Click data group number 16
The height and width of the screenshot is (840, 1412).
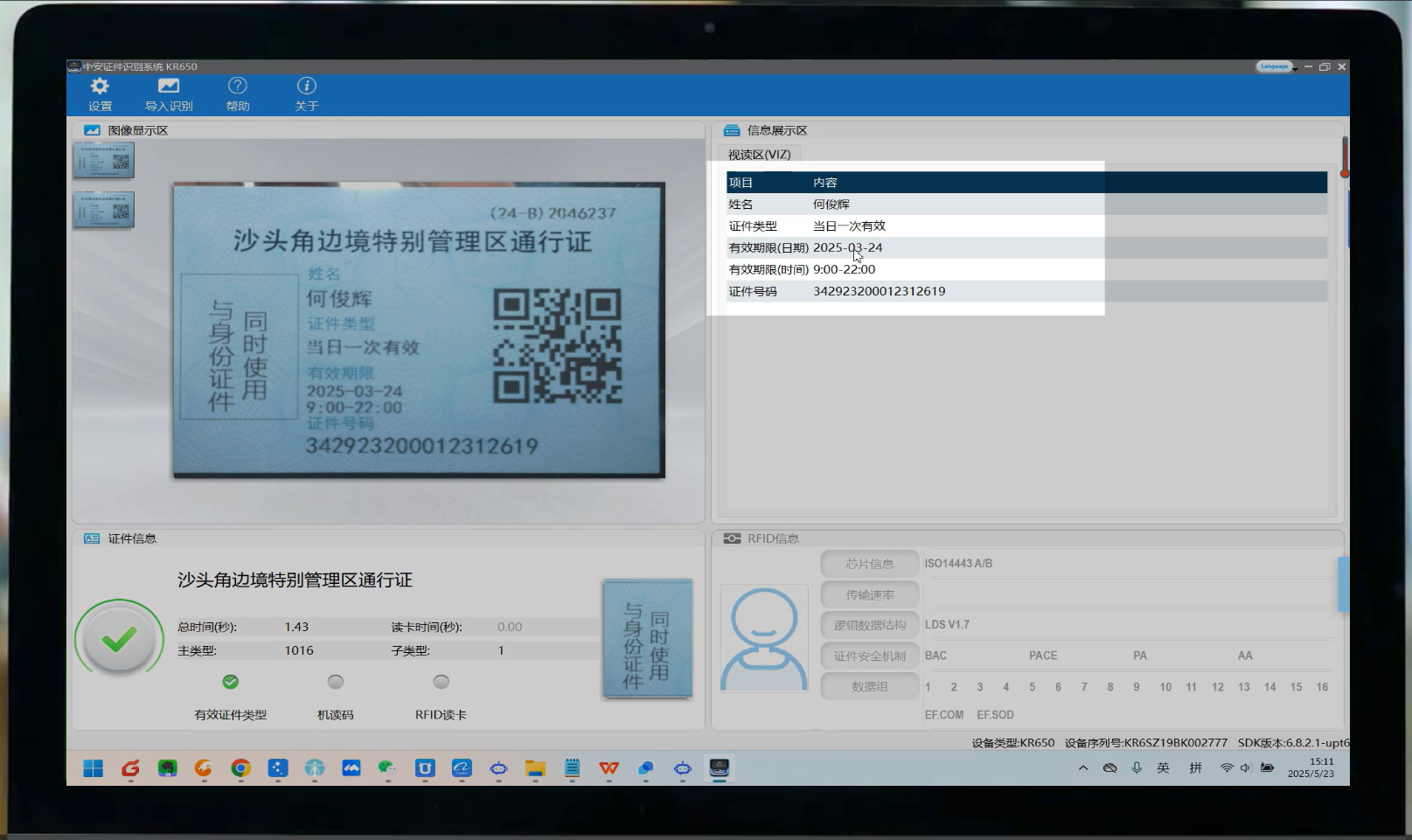(x=1322, y=687)
